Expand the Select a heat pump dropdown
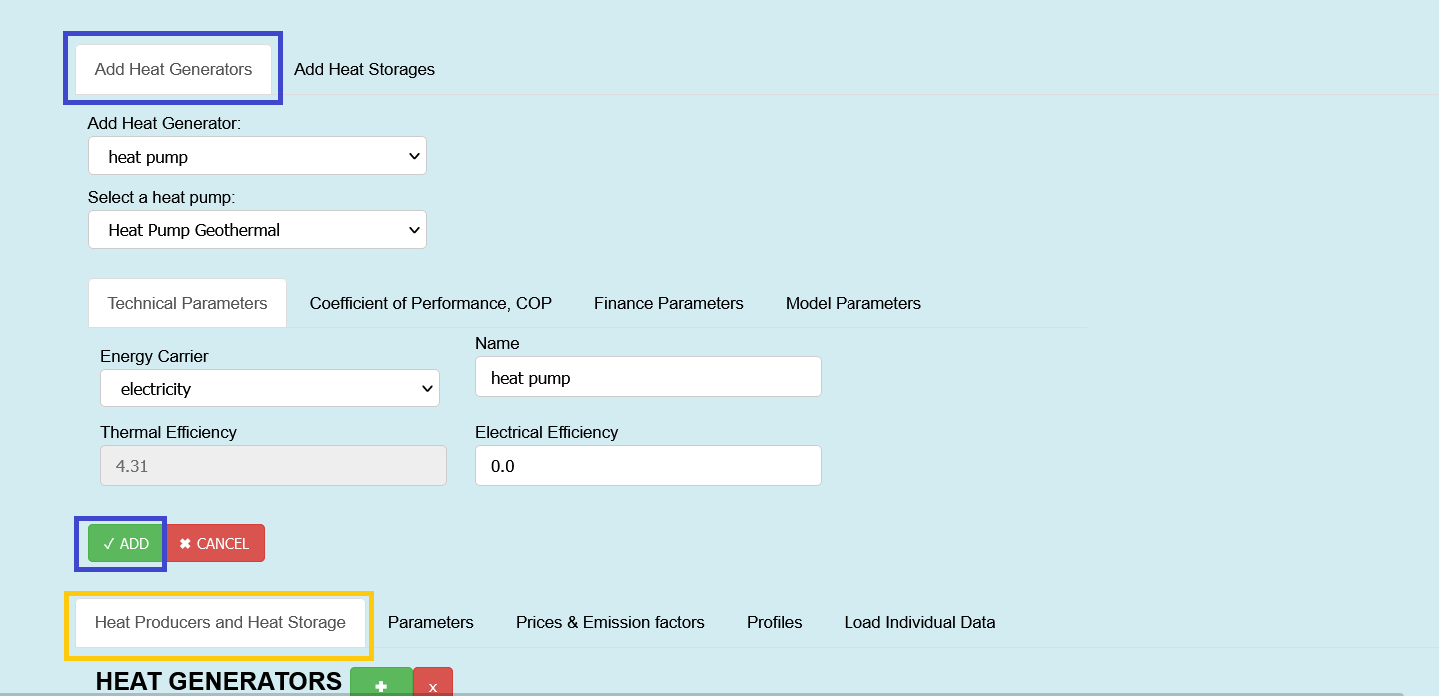 pyautogui.click(x=257, y=230)
